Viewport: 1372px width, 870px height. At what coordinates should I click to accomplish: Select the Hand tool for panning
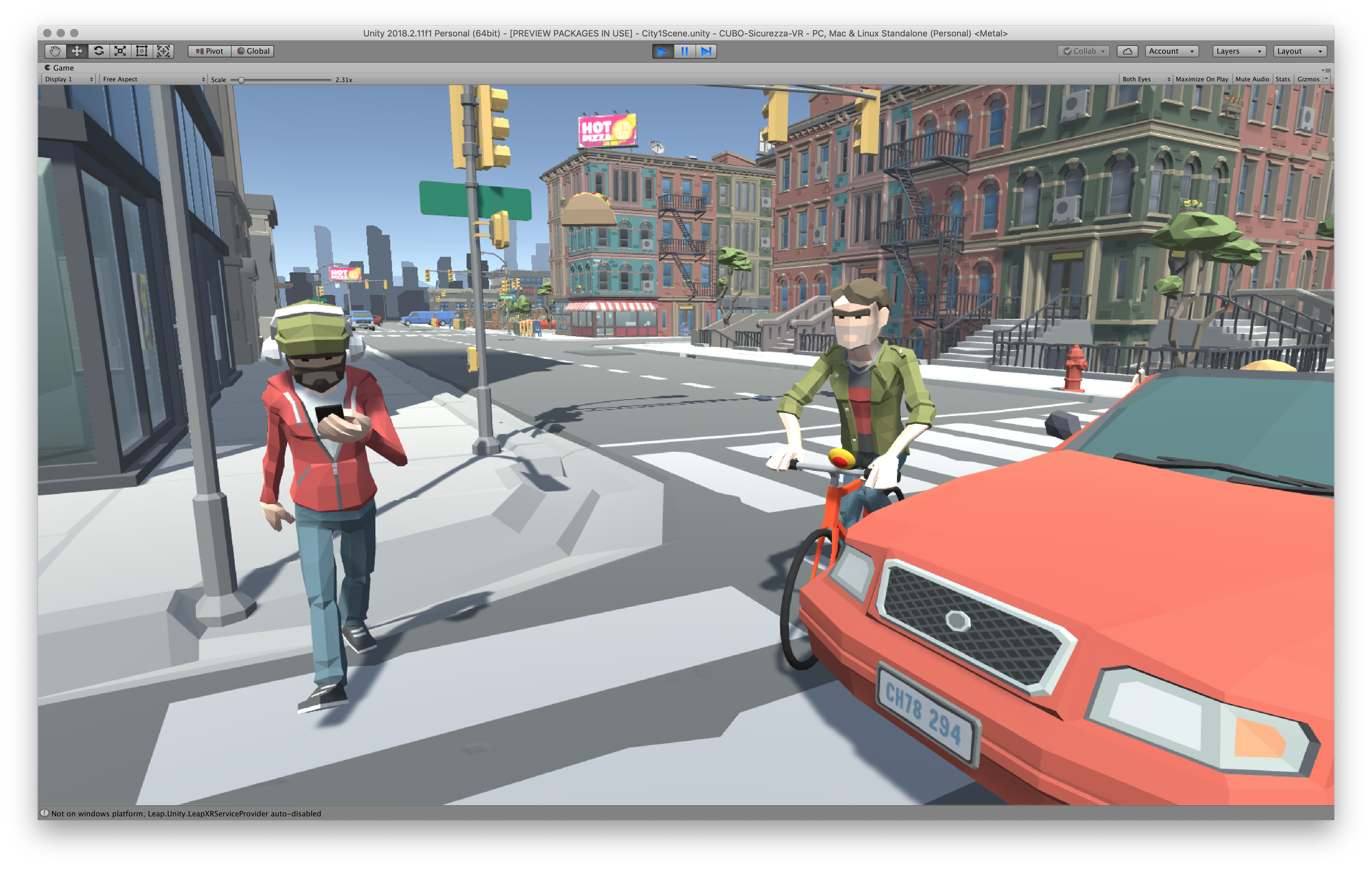55,51
